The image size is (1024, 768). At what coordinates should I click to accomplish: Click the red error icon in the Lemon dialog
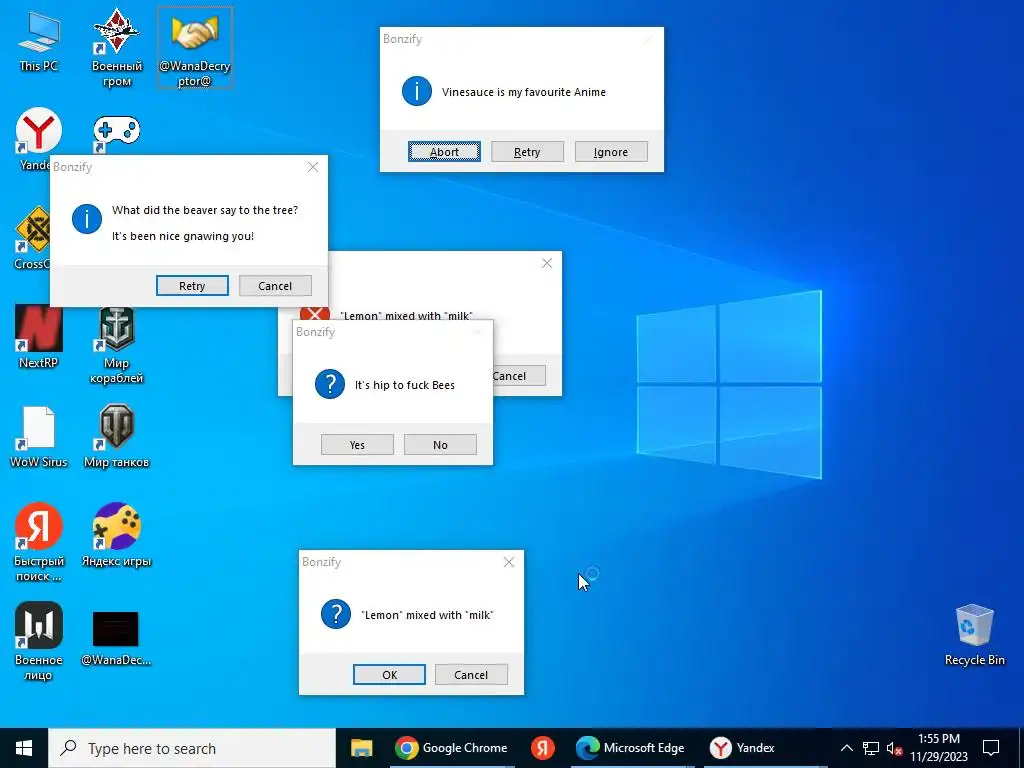click(x=315, y=314)
